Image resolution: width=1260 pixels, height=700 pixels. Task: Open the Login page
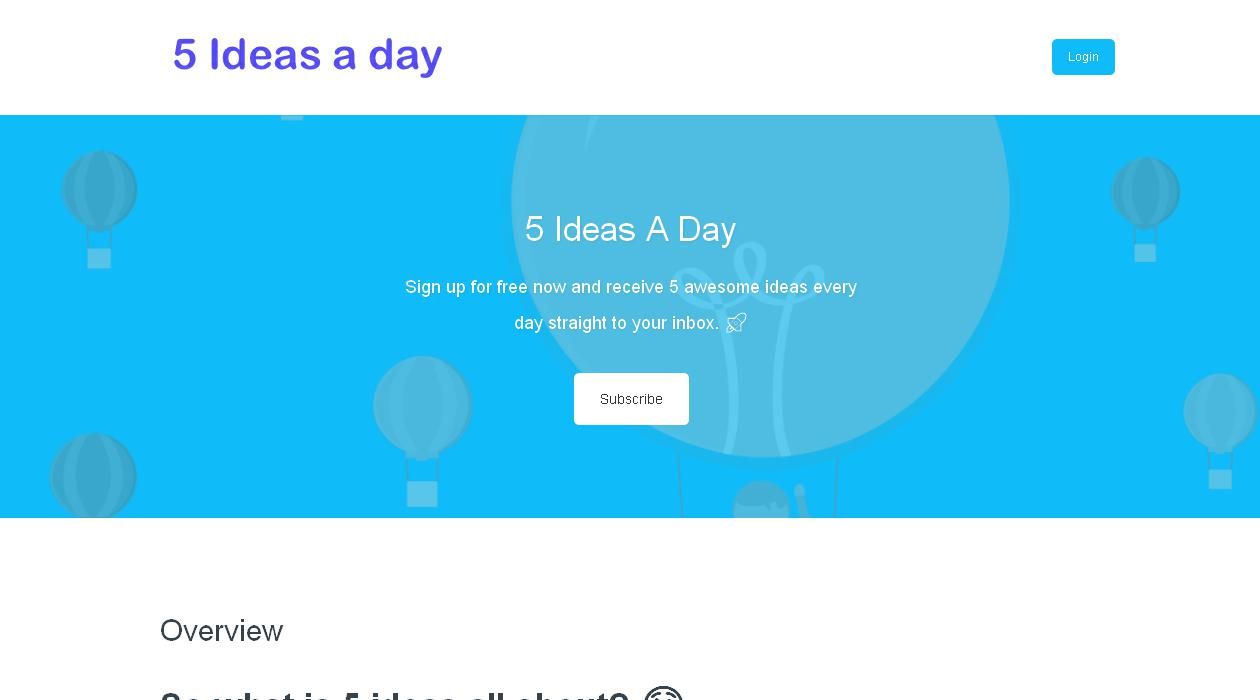[1083, 57]
